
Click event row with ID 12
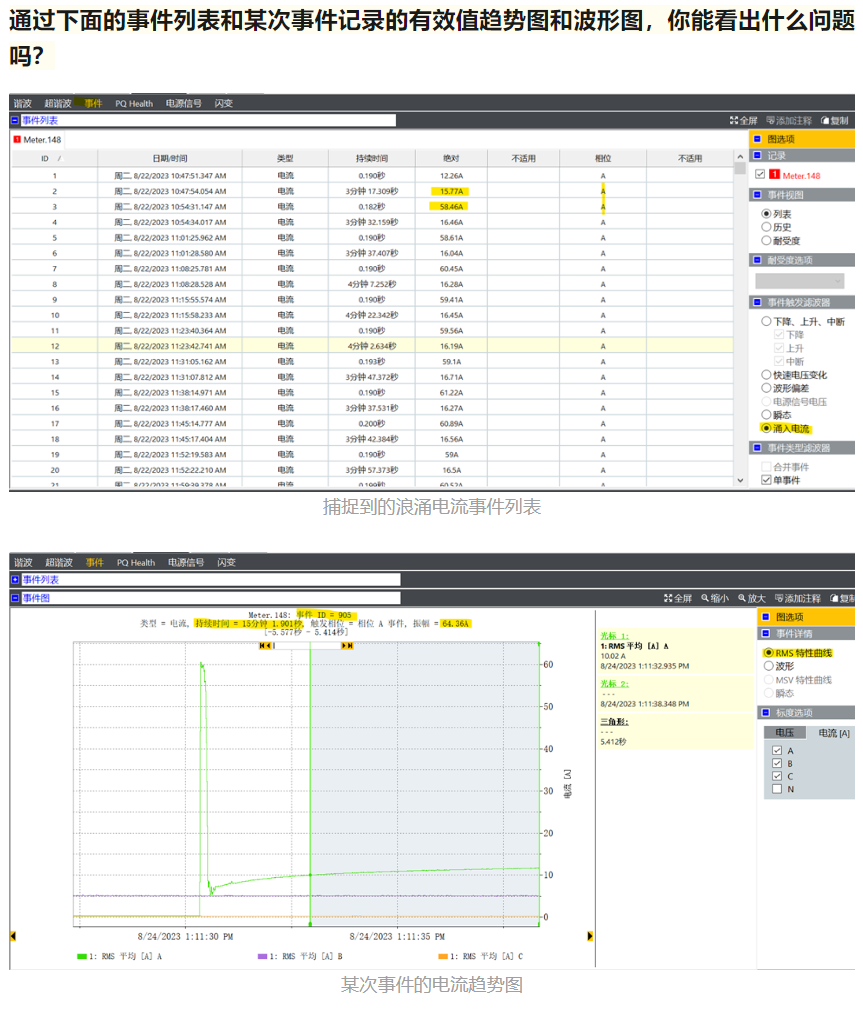pos(300,346)
